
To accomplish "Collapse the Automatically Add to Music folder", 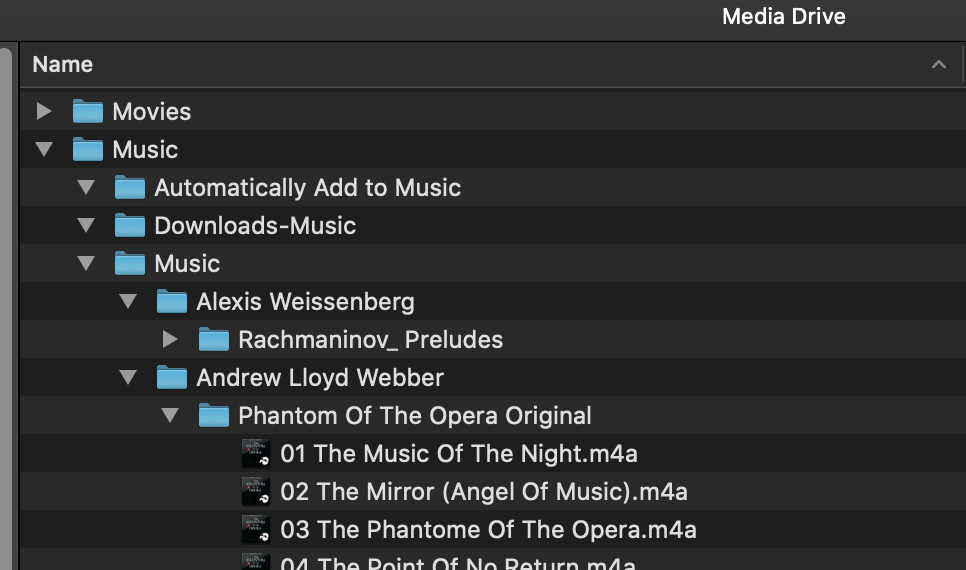I will coord(86,187).
